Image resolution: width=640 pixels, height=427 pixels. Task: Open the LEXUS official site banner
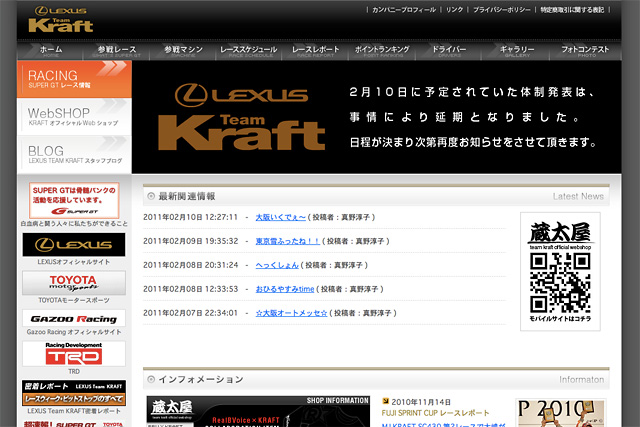click(x=74, y=245)
